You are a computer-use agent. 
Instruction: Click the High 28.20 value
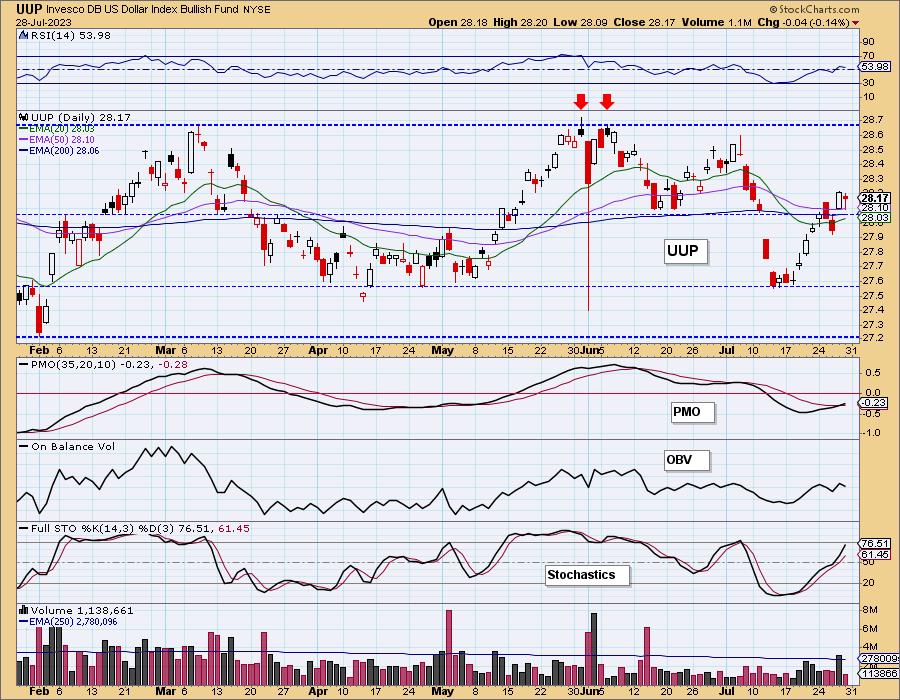pyautogui.click(x=521, y=22)
